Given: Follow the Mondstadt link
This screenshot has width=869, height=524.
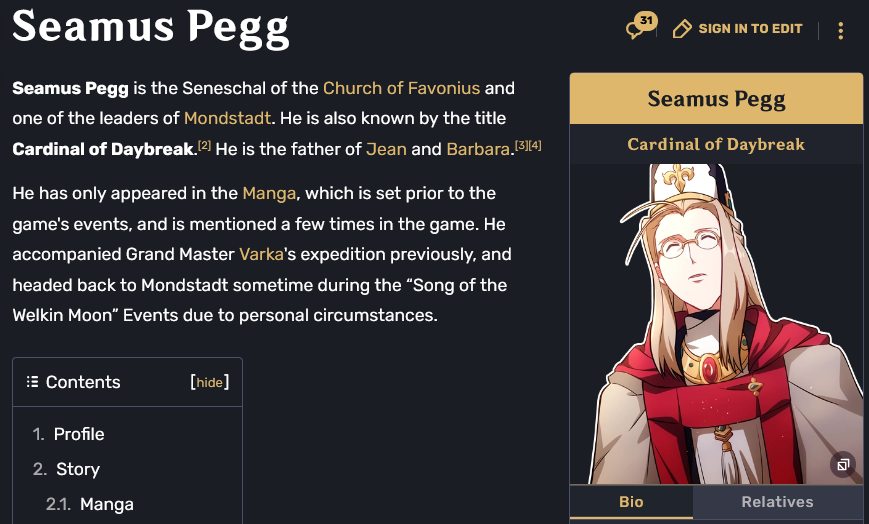Looking at the screenshot, I should point(227,118).
